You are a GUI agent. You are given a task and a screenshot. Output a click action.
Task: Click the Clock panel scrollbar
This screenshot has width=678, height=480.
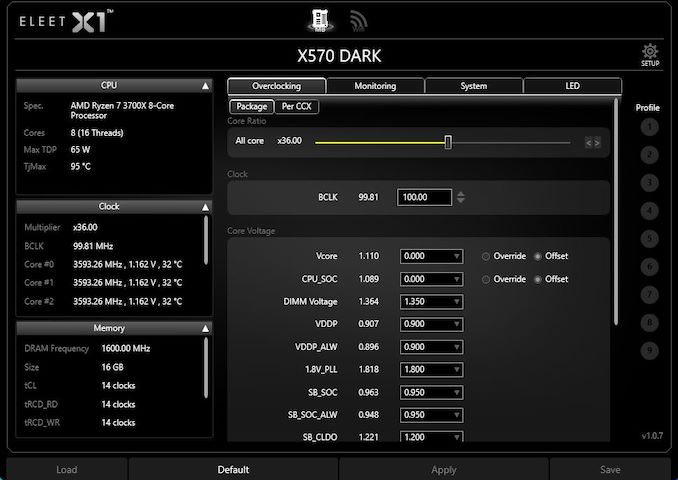pyautogui.click(x=206, y=240)
